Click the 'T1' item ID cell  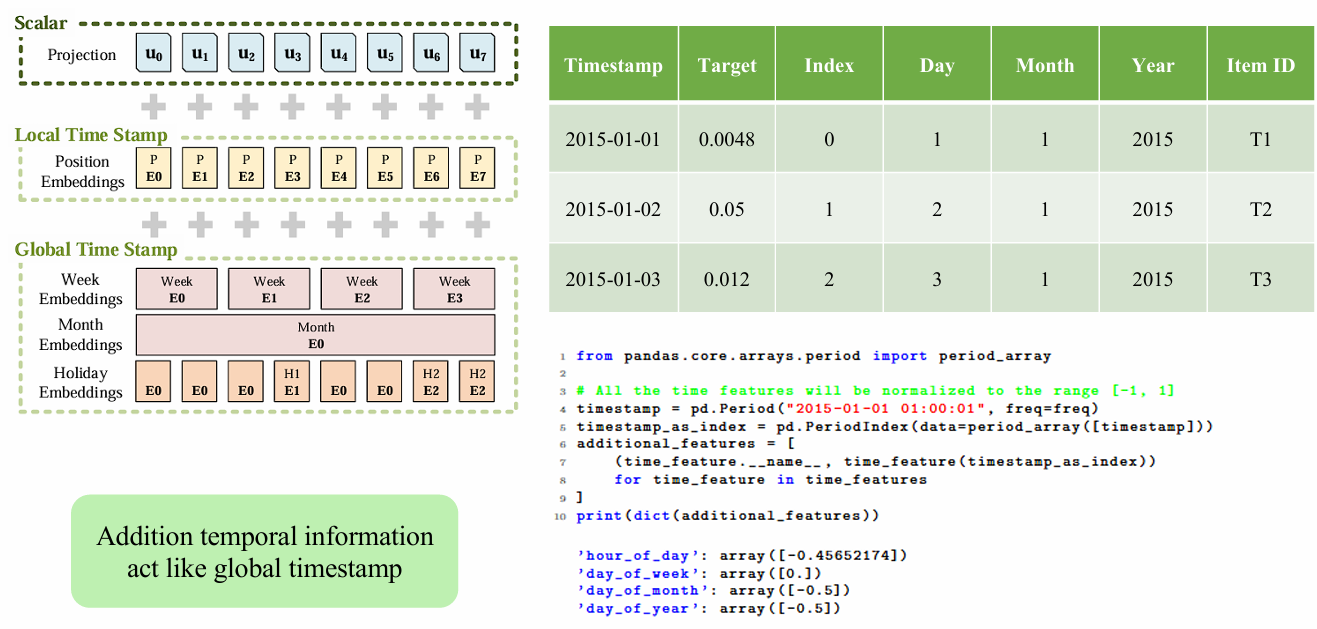[x=1261, y=139]
